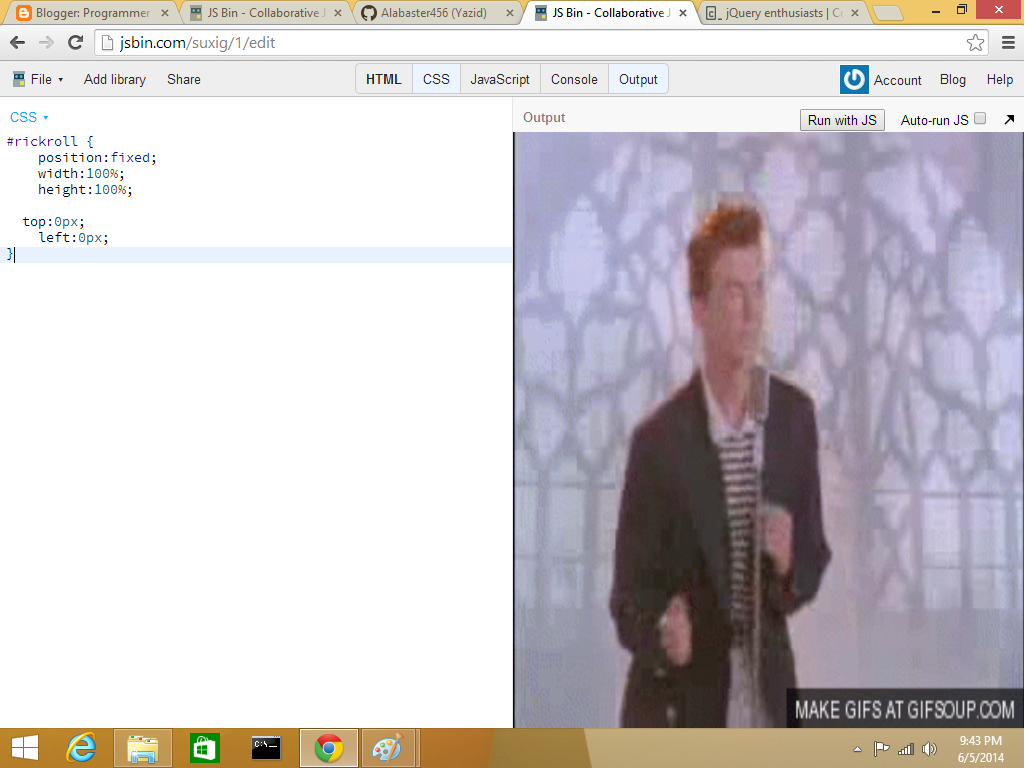The image size is (1026, 768).
Task: Open the Command Prompt taskbar icon
Action: click(x=266, y=748)
